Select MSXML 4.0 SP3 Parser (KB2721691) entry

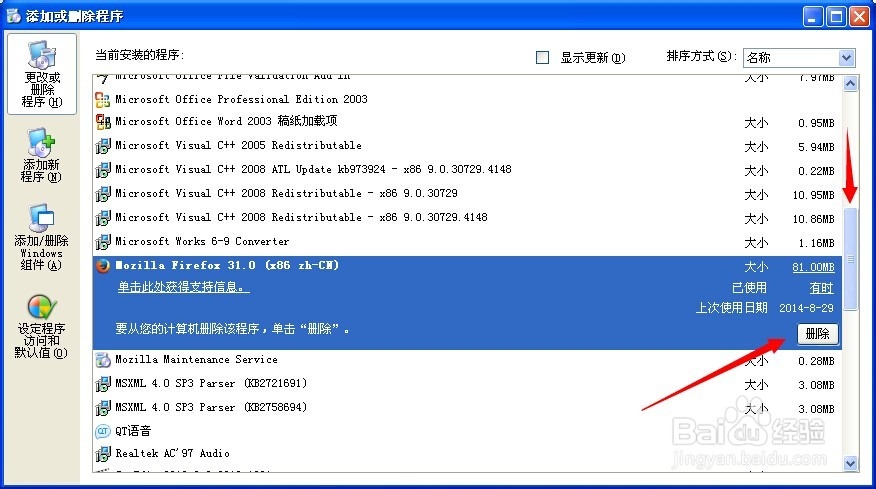pos(211,383)
